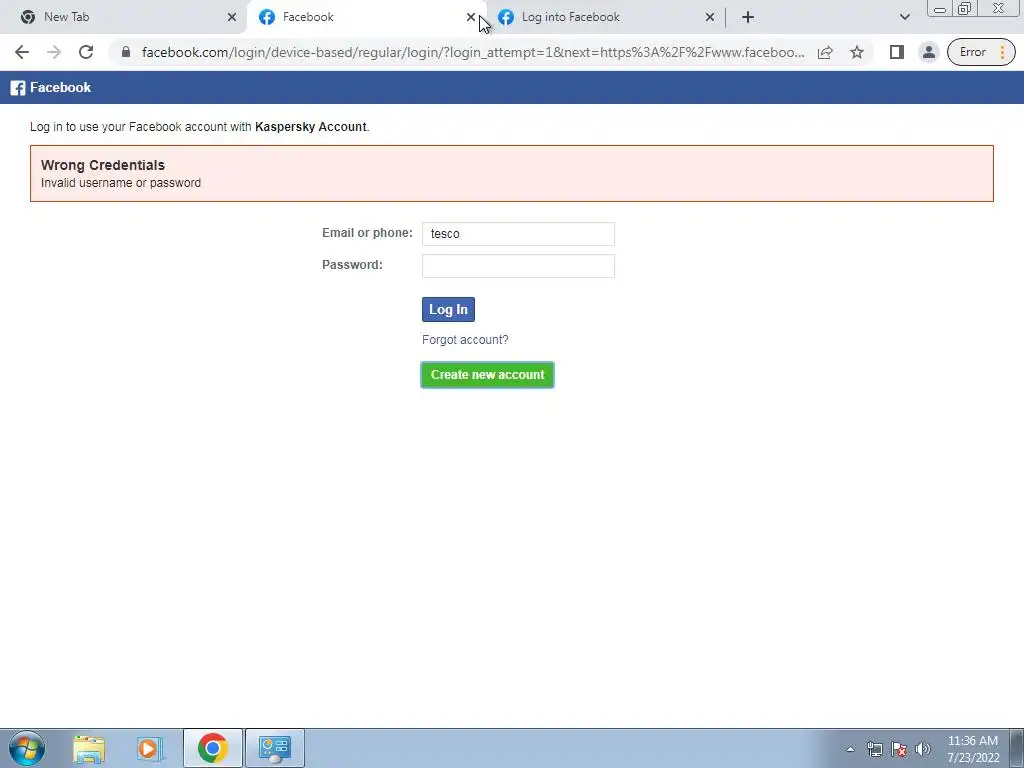Open the browser side panel
This screenshot has width=1024, height=768.
click(x=897, y=52)
